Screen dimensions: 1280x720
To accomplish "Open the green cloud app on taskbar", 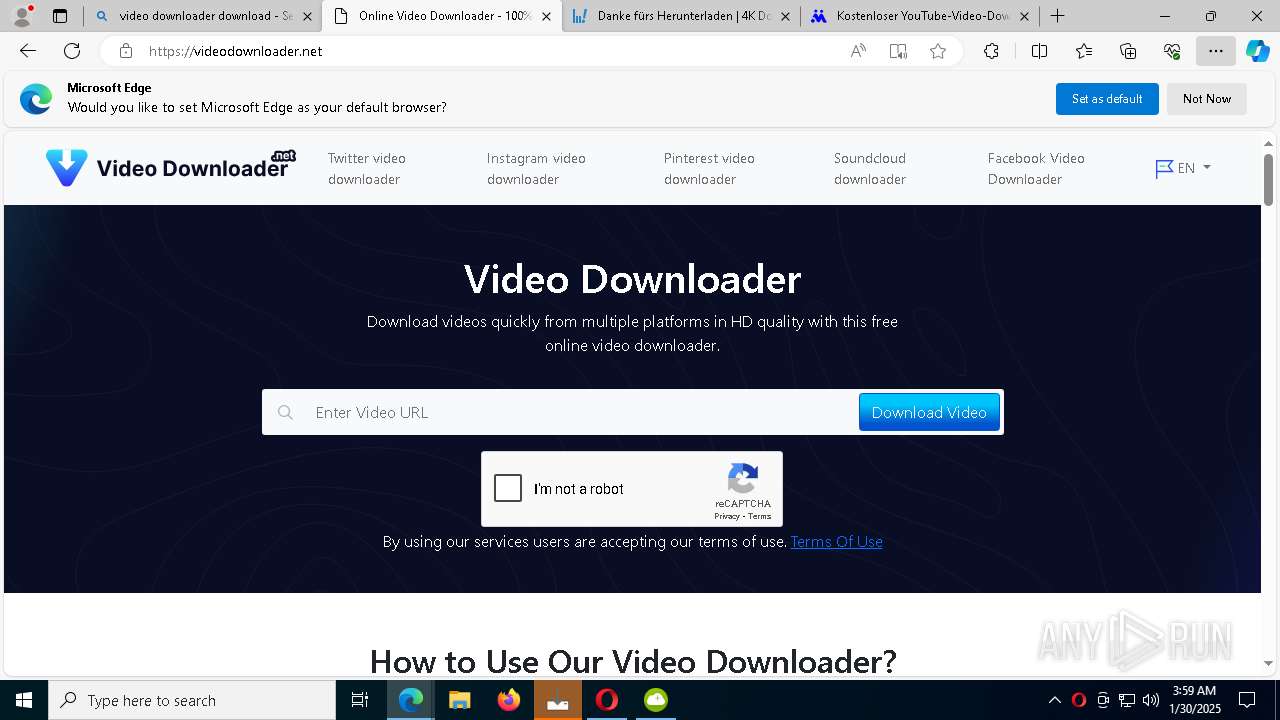I will 656,700.
